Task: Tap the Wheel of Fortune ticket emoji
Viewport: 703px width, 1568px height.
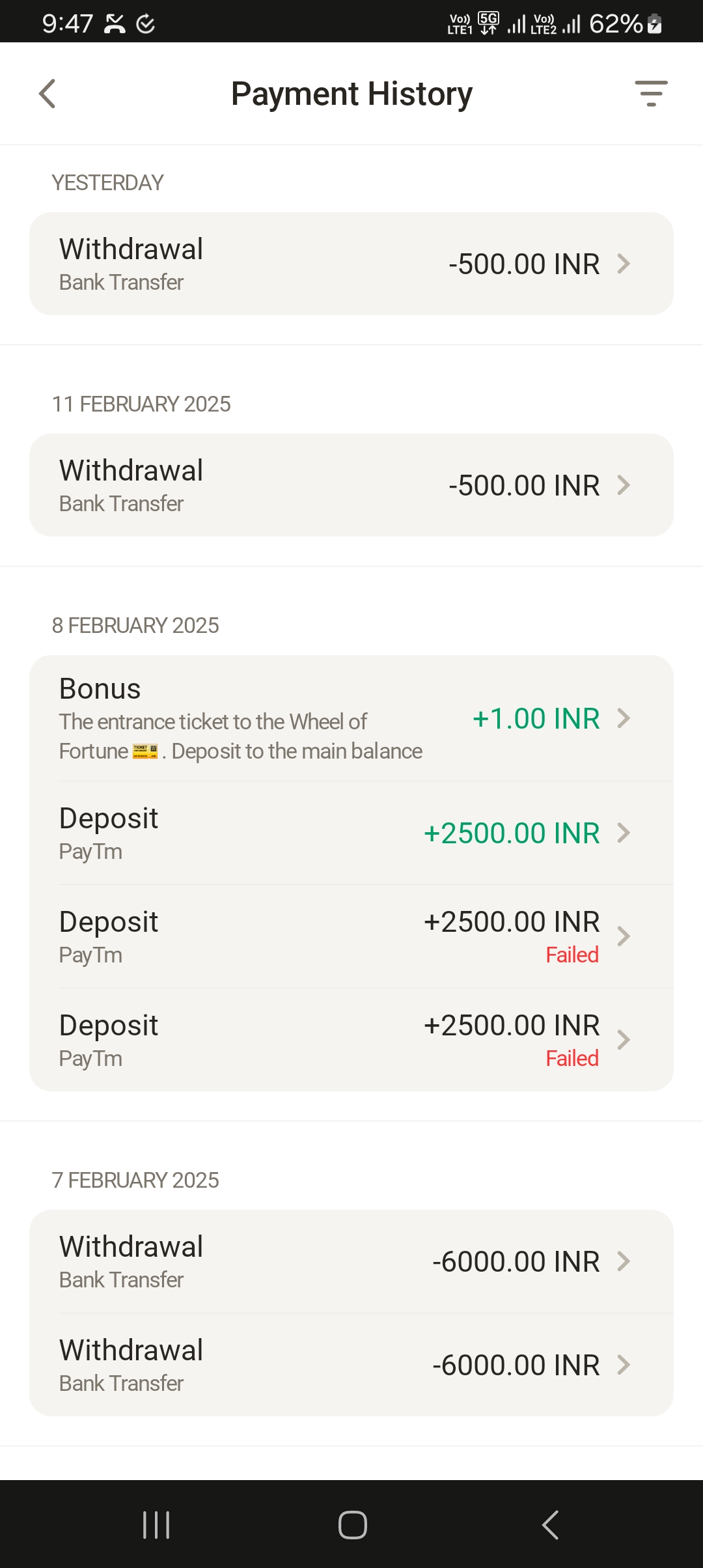Action: pos(145,751)
